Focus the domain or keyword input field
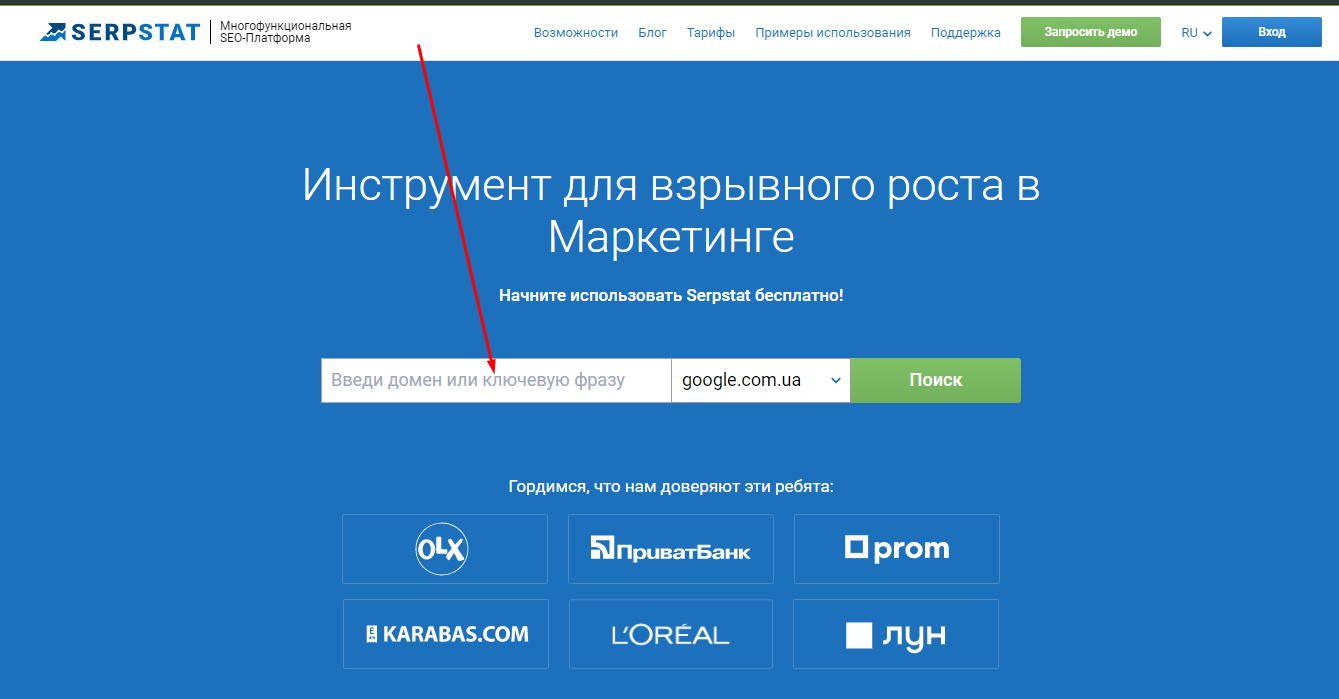1339x699 pixels. pyautogui.click(x=496, y=380)
